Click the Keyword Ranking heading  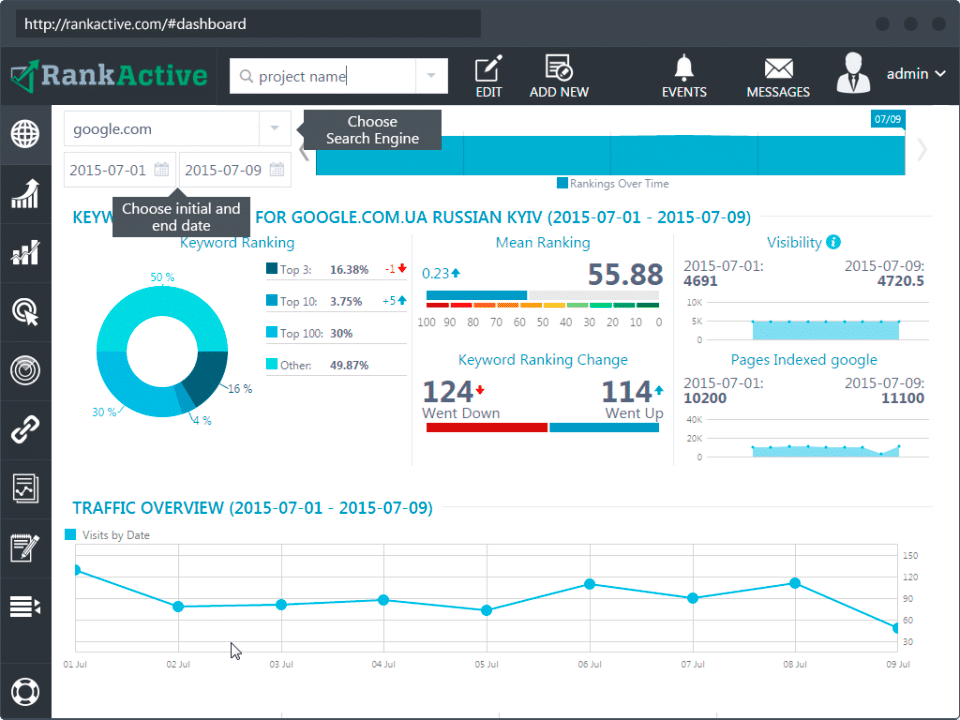237,242
